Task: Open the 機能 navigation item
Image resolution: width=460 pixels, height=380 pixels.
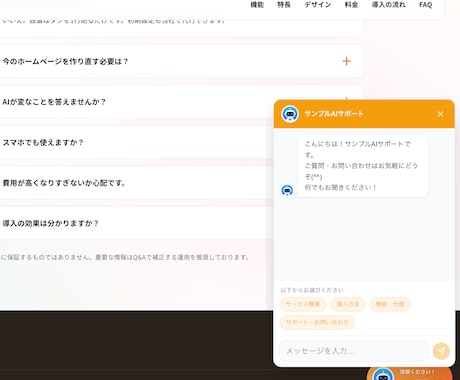Action: click(257, 5)
